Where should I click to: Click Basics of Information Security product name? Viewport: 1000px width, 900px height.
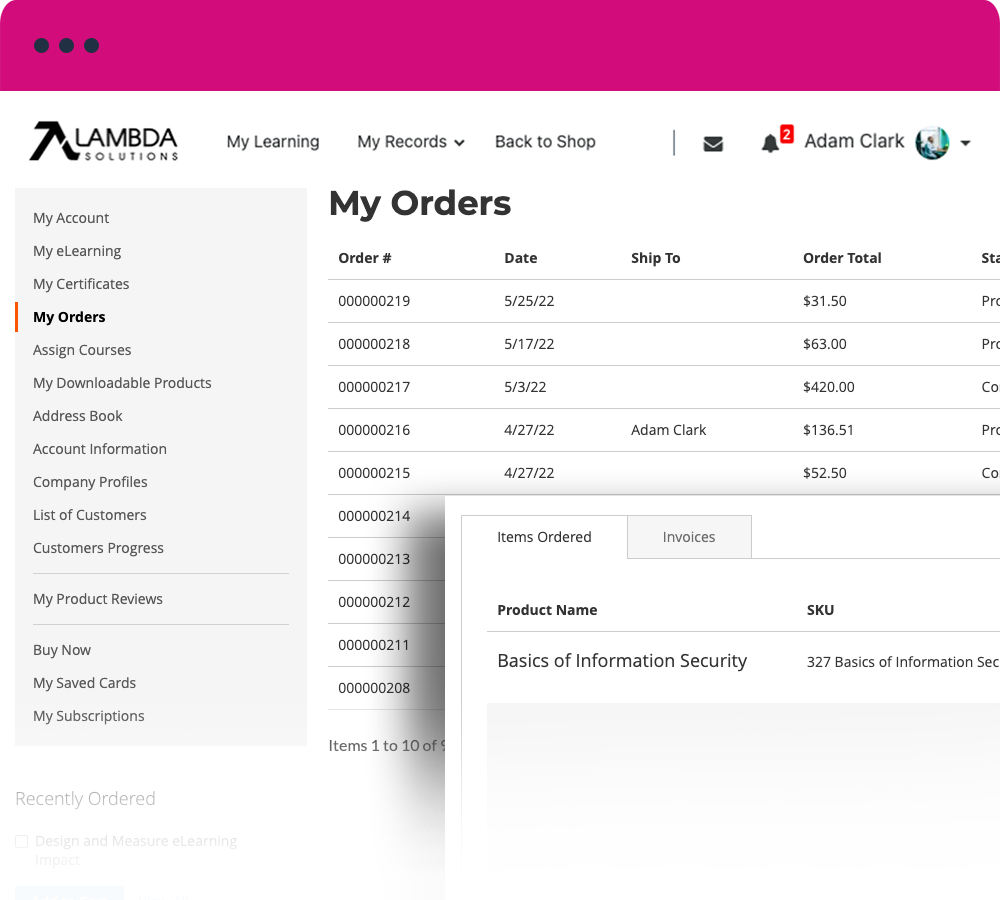click(622, 661)
